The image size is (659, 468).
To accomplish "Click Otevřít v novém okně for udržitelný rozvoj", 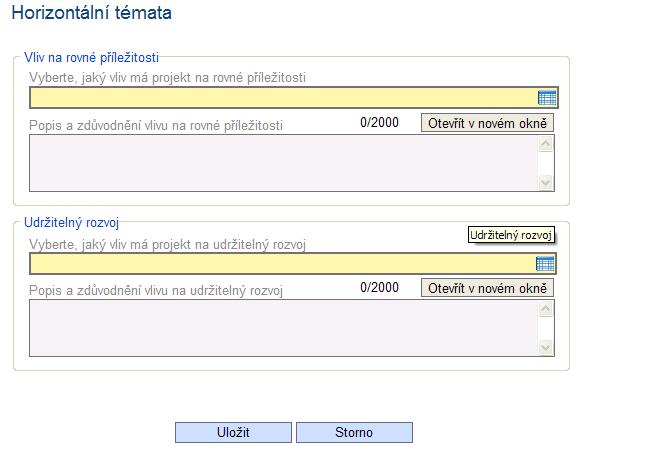I will coord(487,288).
